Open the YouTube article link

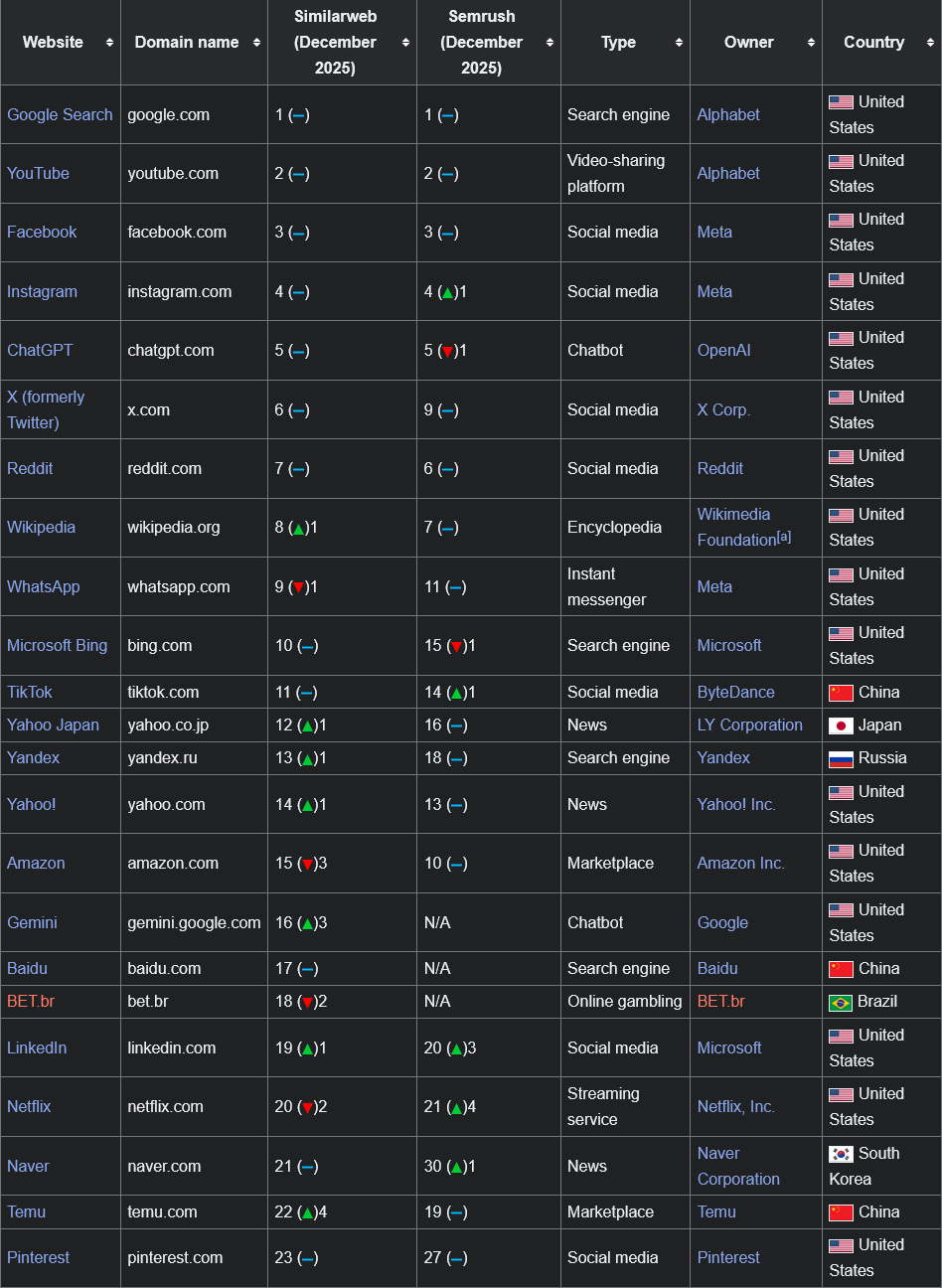point(38,173)
